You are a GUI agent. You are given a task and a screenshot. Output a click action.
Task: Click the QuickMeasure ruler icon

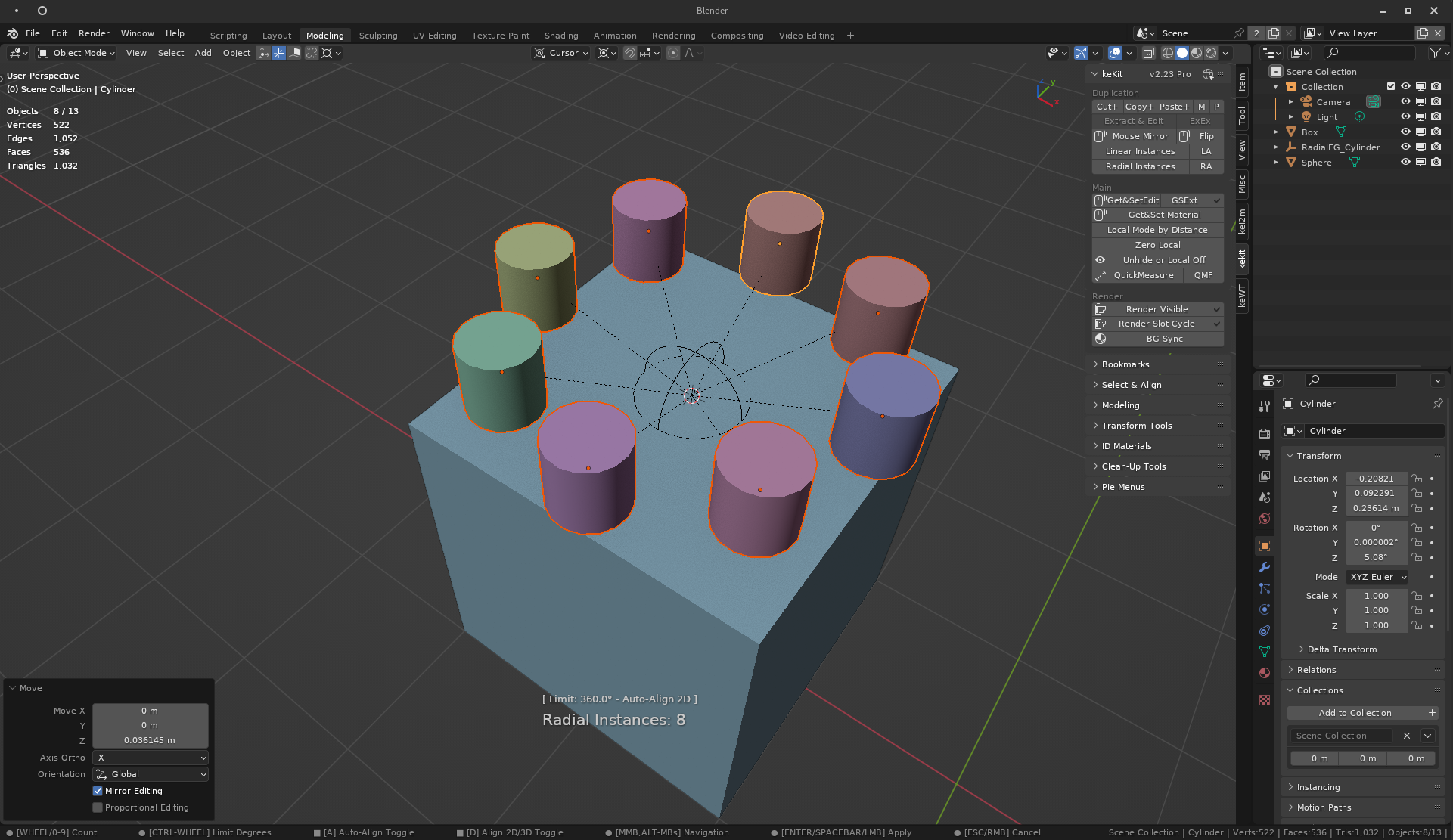click(x=1101, y=275)
